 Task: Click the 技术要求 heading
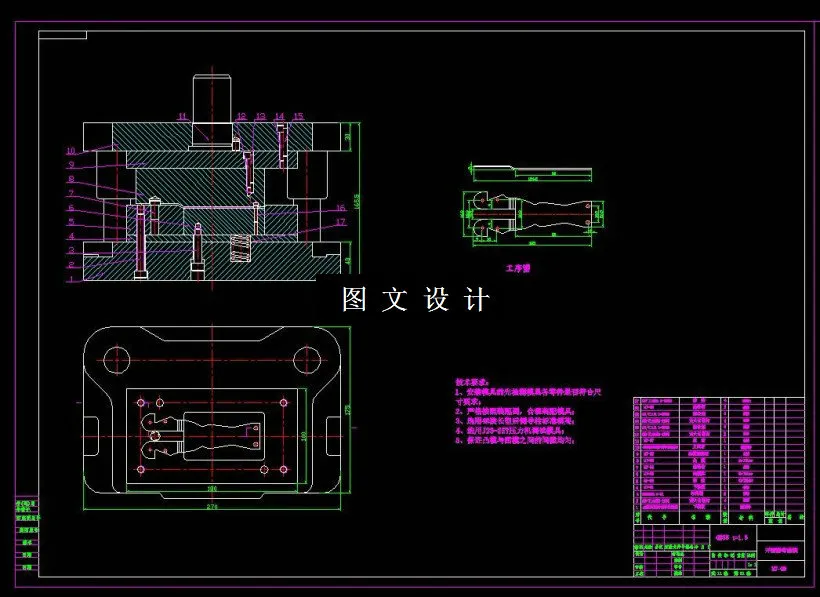click(x=471, y=383)
